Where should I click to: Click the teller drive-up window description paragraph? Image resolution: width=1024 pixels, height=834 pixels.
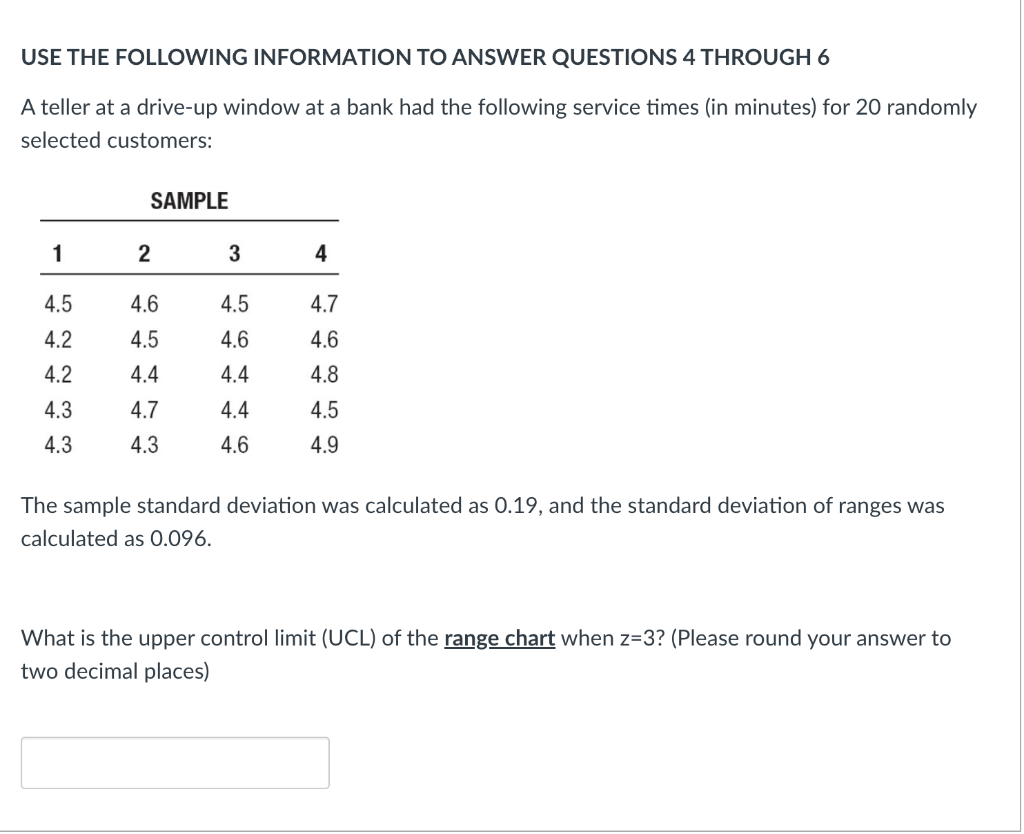pos(497,107)
